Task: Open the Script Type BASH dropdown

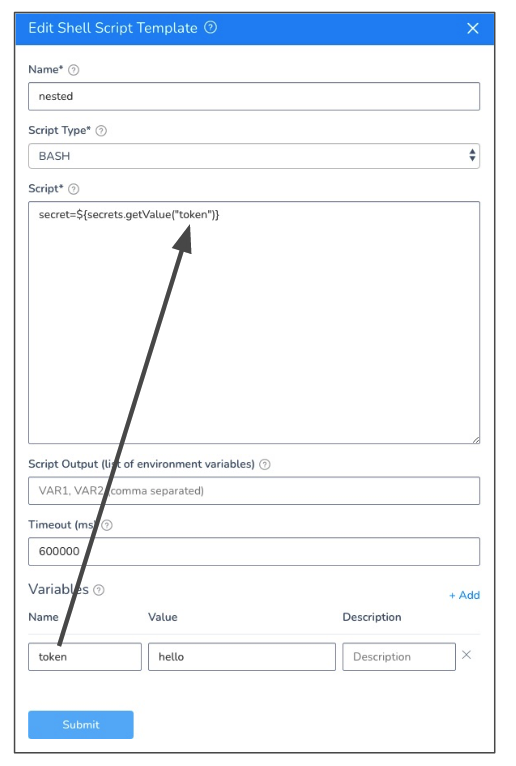Action: 254,156
